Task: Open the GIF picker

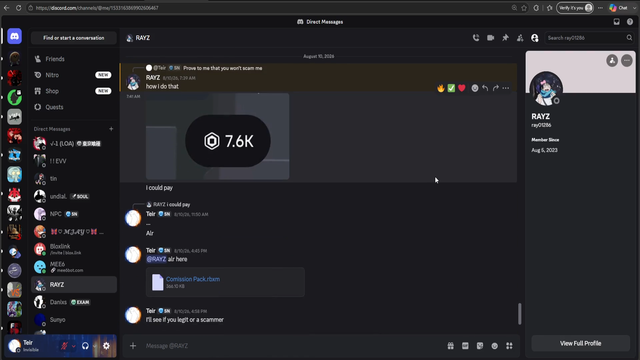Action: [465, 346]
